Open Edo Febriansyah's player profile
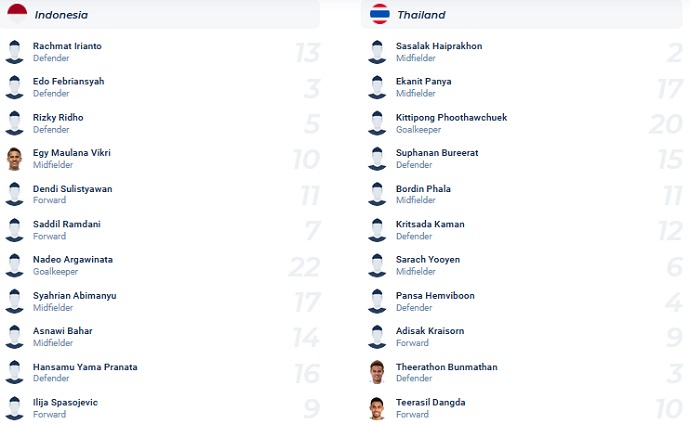This screenshot has width=690, height=424. pos(68,81)
